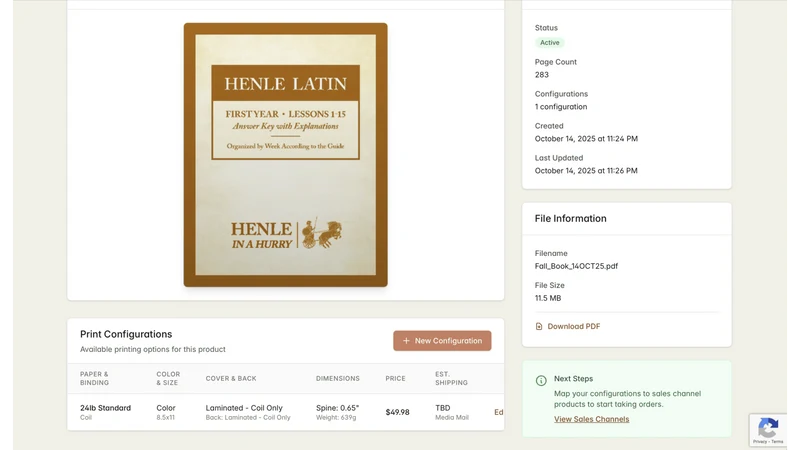Click the COLOR & SIZE column header
This screenshot has width=800, height=450.
(x=168, y=379)
